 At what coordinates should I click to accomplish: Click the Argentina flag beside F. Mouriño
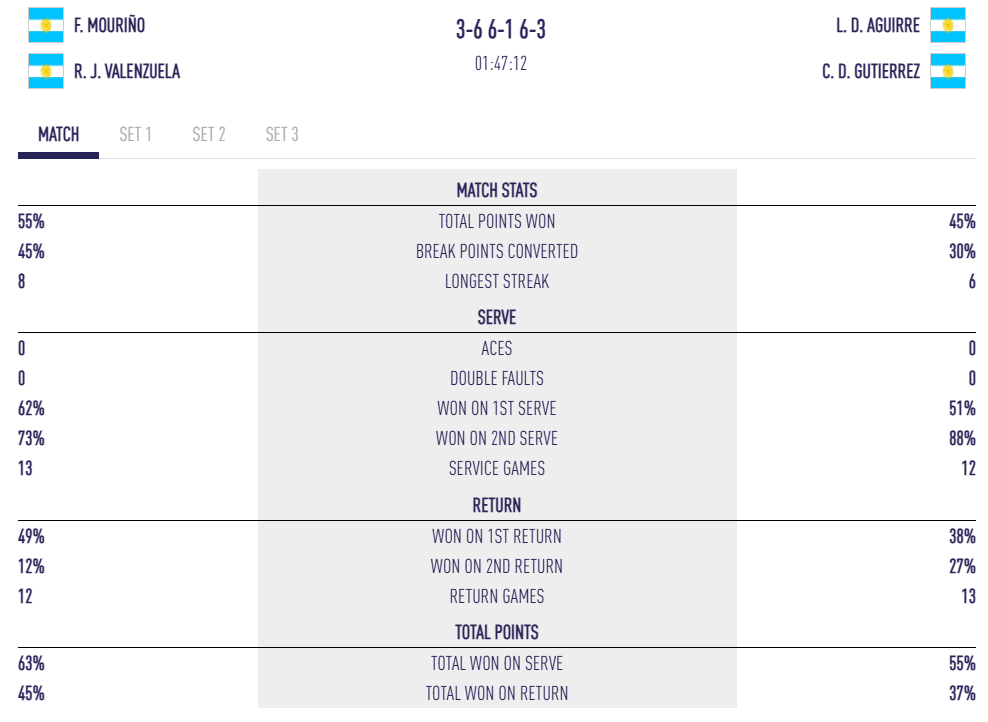click(x=46, y=25)
